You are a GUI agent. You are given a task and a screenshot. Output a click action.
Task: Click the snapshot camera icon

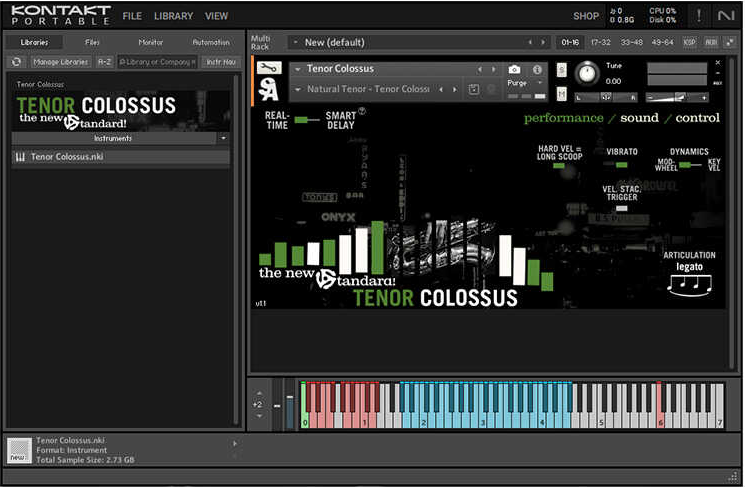click(x=514, y=69)
